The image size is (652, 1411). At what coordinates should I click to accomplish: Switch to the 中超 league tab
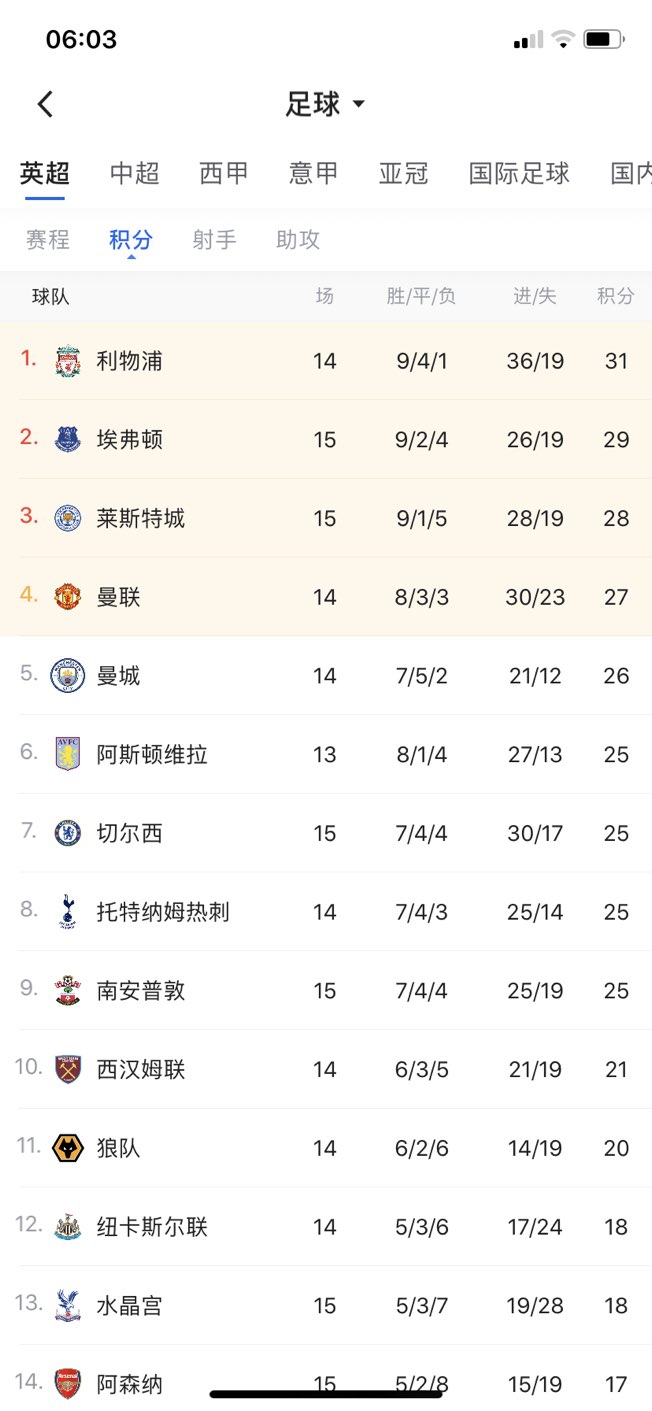pos(135,173)
